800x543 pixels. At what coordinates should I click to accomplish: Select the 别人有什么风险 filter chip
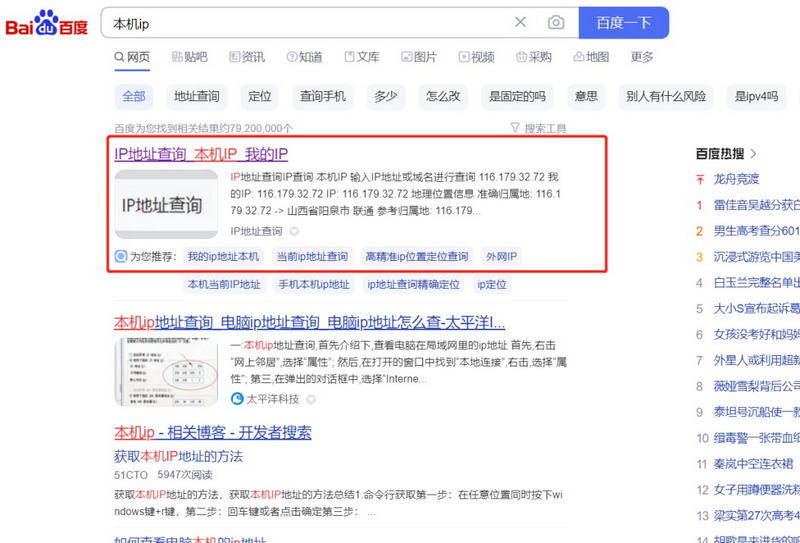tap(666, 96)
